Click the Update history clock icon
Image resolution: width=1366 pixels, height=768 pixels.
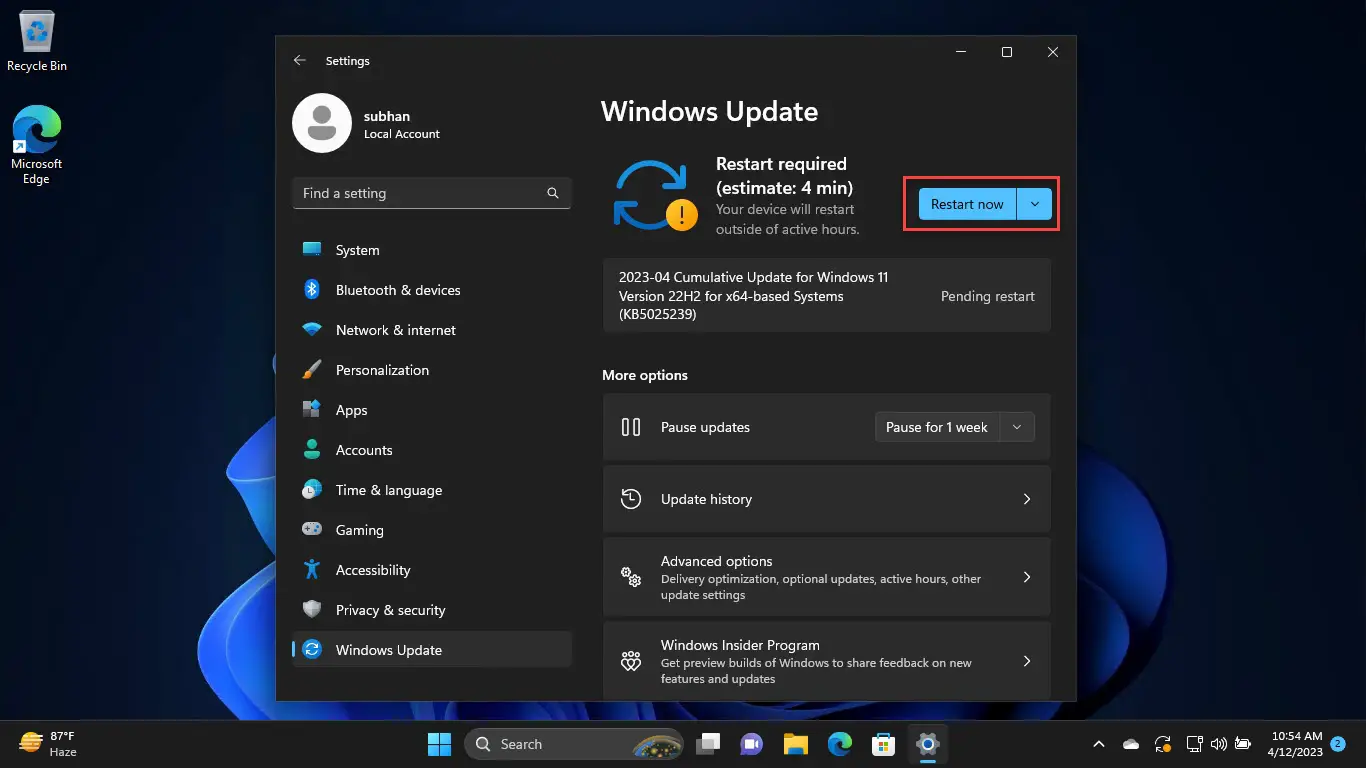point(631,499)
